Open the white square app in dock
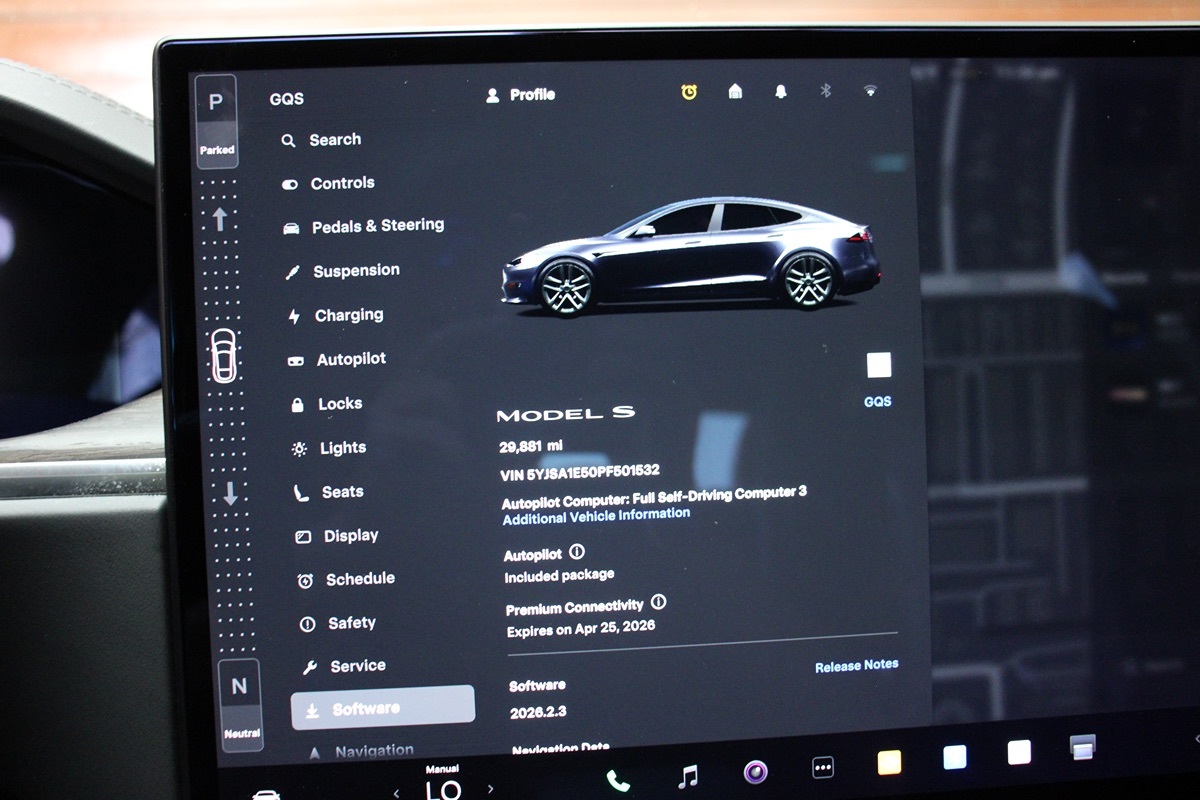Screen dimensions: 1200x800 coord(1019,752)
